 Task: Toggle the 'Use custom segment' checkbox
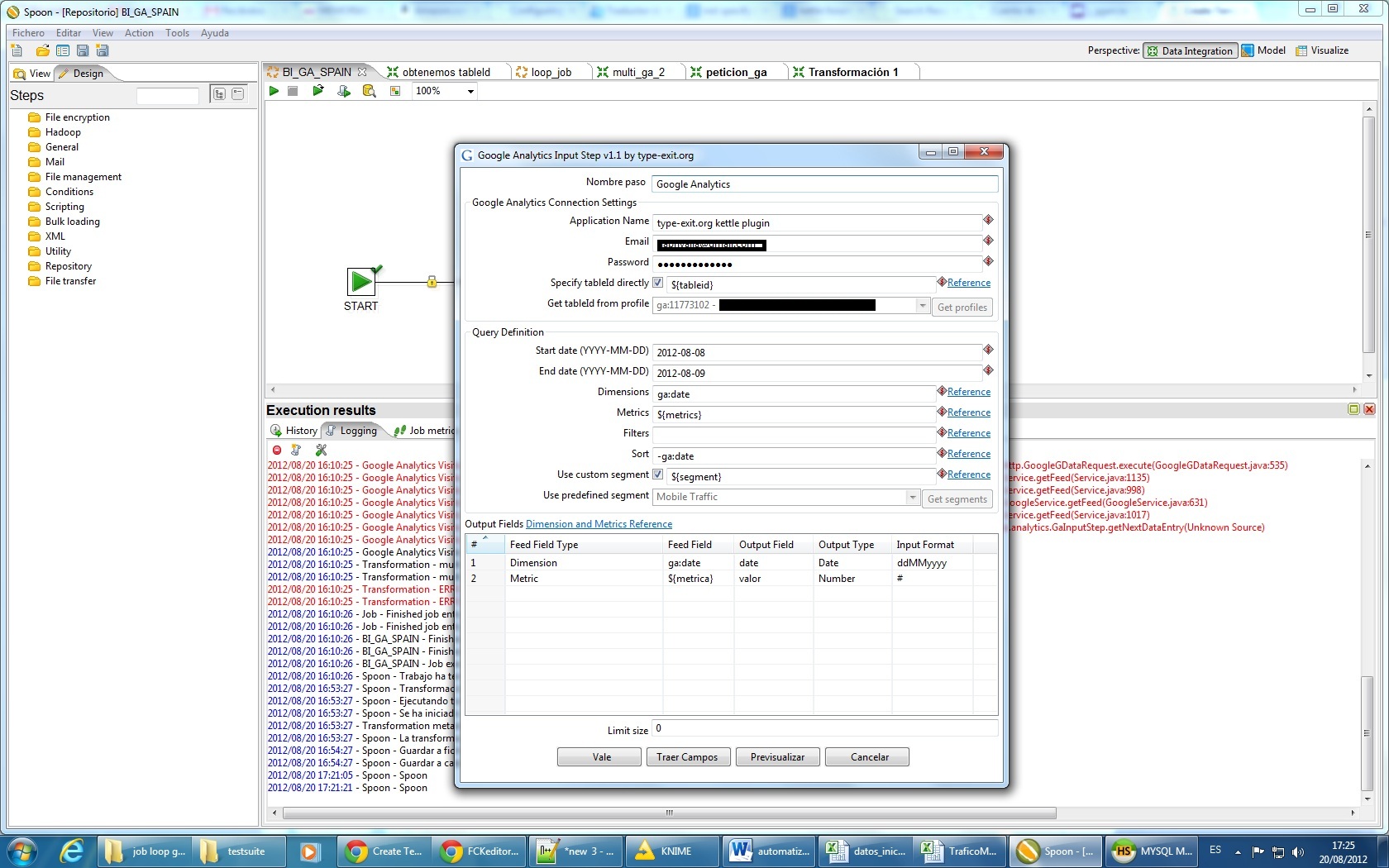click(x=658, y=475)
